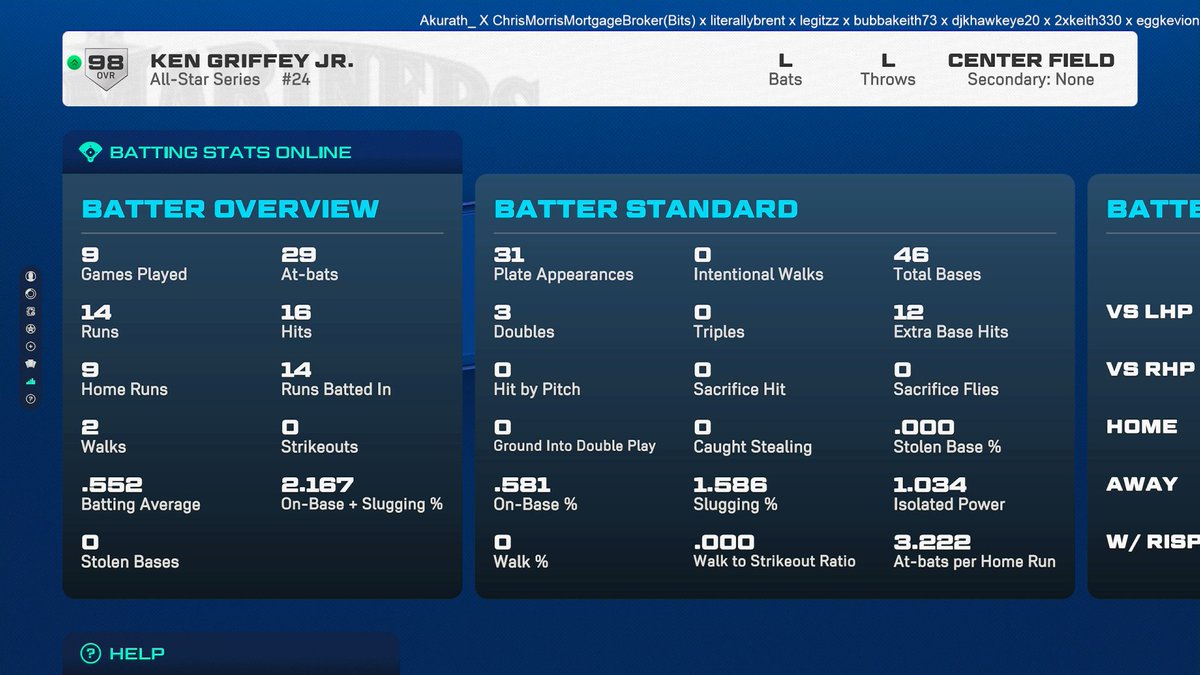Click the All-Star Series #24 label
The height and width of the screenshot is (675, 1200).
pyautogui.click(x=231, y=80)
